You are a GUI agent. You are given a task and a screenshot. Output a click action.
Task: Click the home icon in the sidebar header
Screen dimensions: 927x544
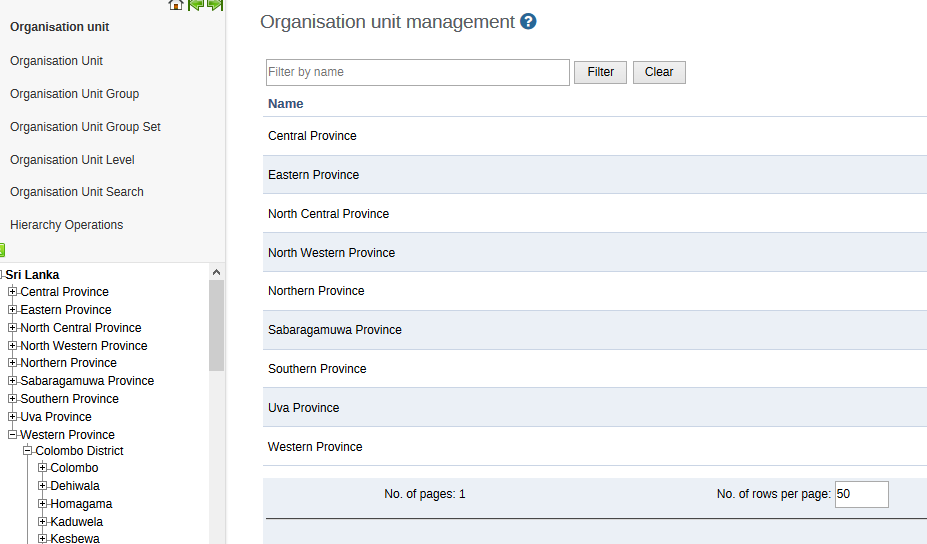pyautogui.click(x=176, y=5)
